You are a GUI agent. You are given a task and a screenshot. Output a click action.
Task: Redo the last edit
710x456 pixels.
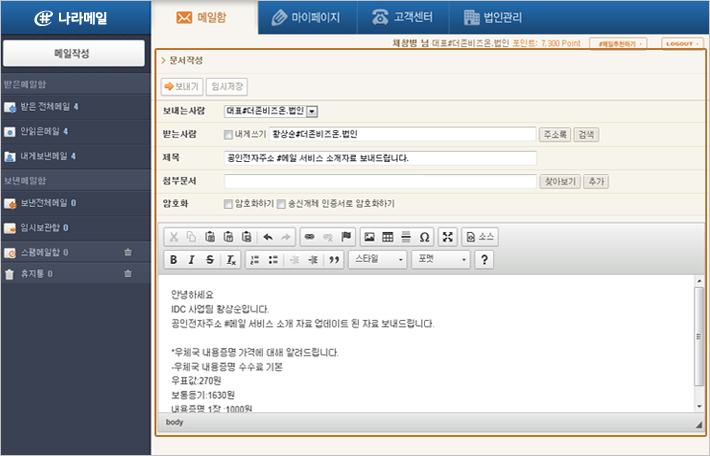pos(286,237)
